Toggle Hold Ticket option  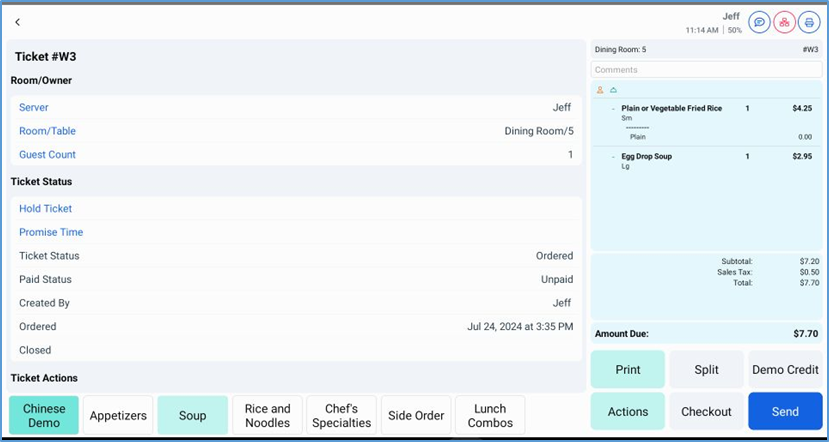(x=296, y=209)
